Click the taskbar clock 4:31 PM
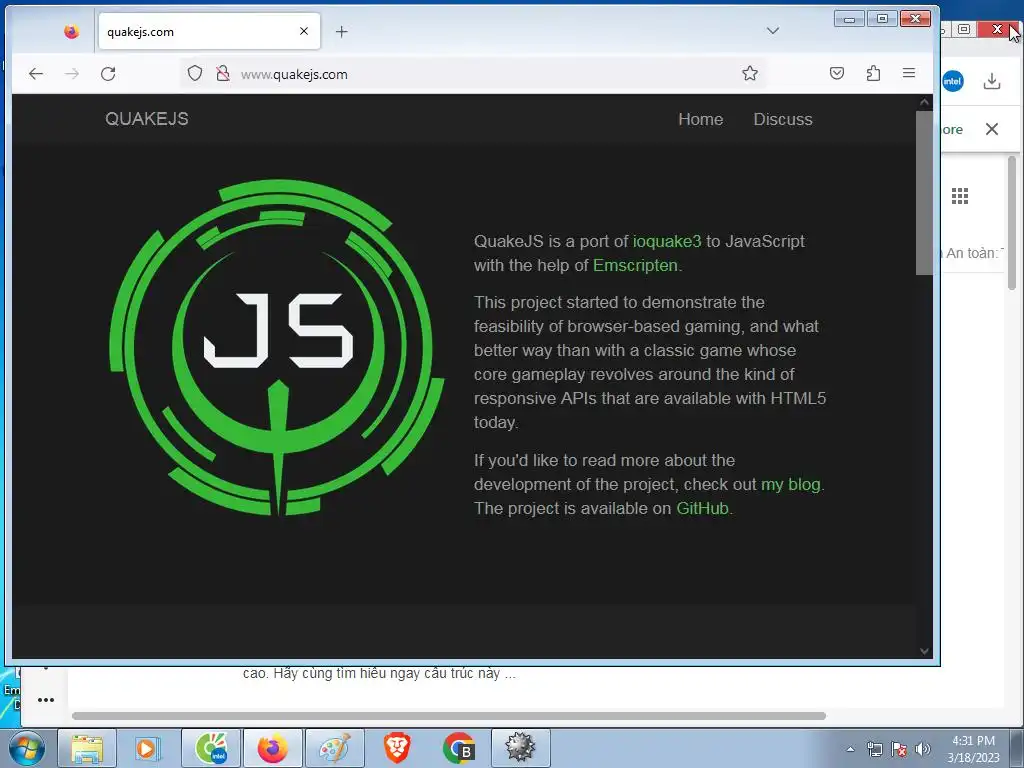Image resolution: width=1024 pixels, height=768 pixels. (973, 749)
